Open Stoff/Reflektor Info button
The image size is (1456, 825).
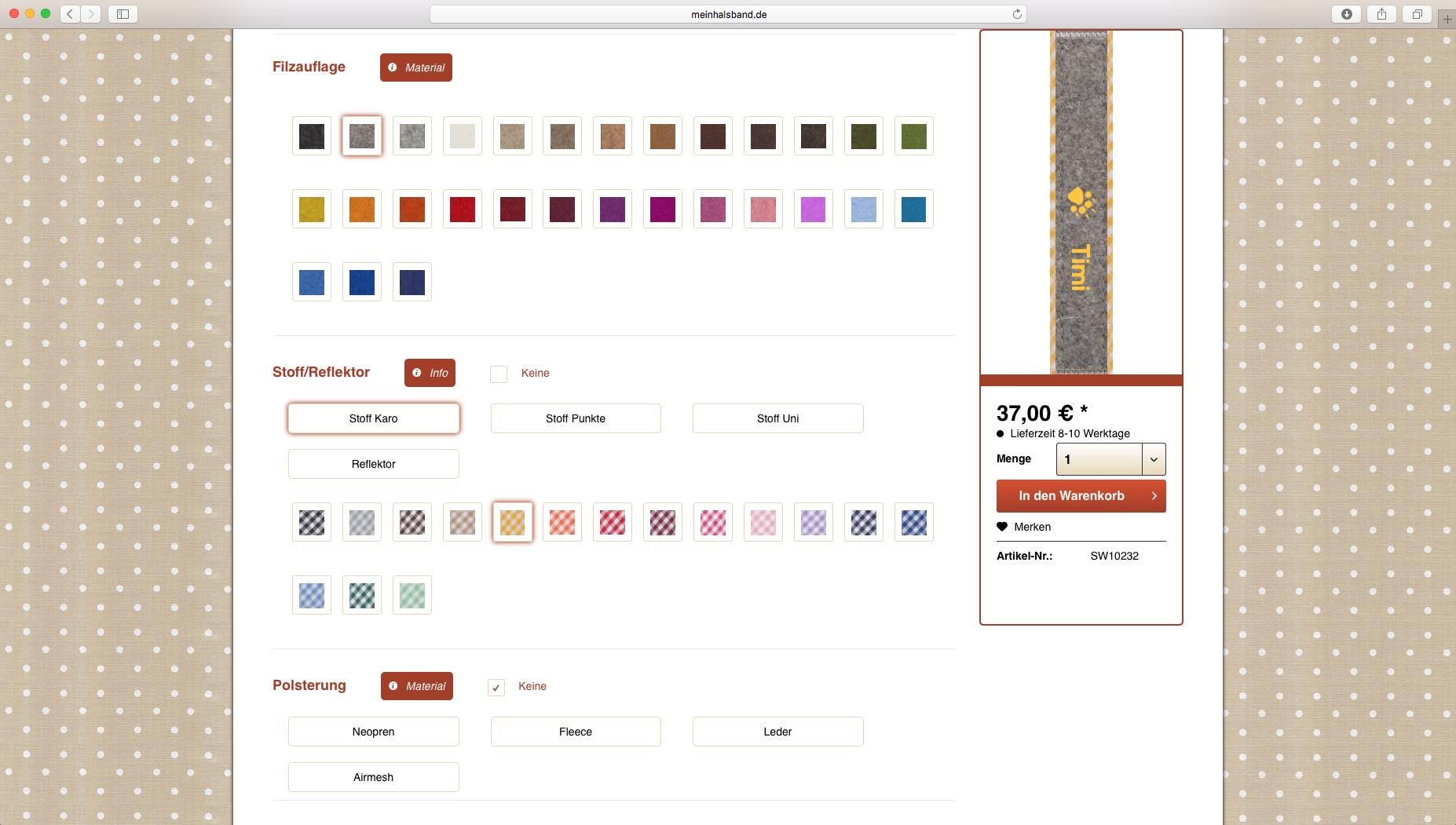[430, 373]
